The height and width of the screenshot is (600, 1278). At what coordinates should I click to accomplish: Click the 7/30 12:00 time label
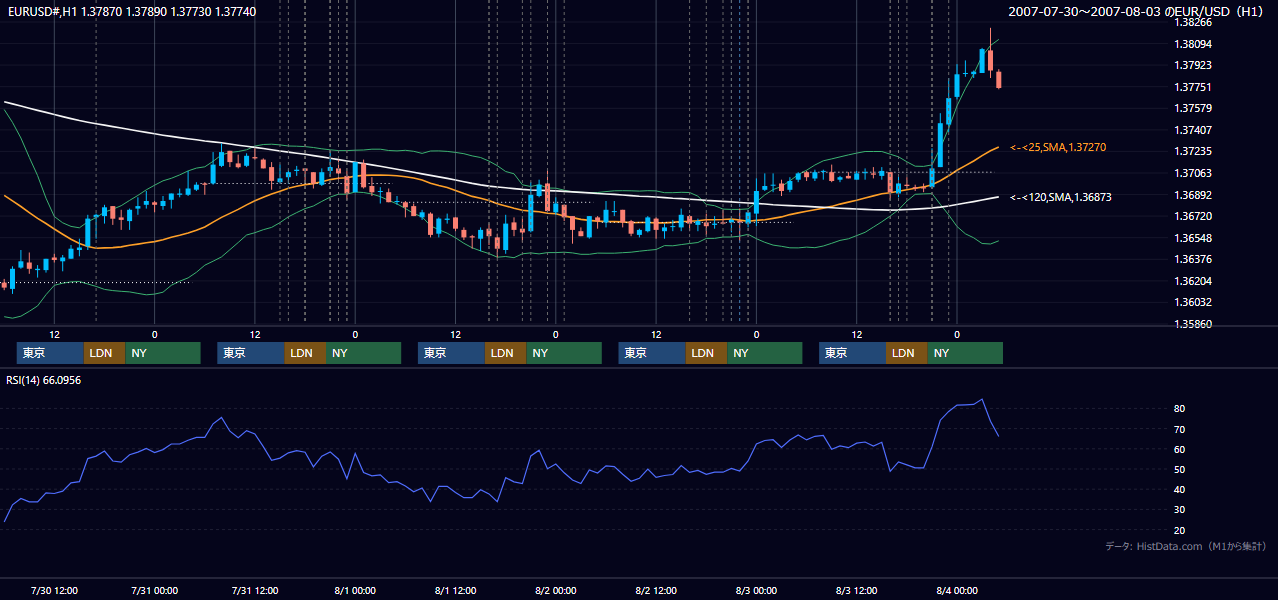point(55,590)
